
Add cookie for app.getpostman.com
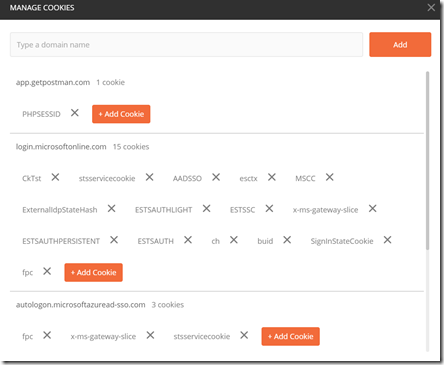[x=121, y=114]
